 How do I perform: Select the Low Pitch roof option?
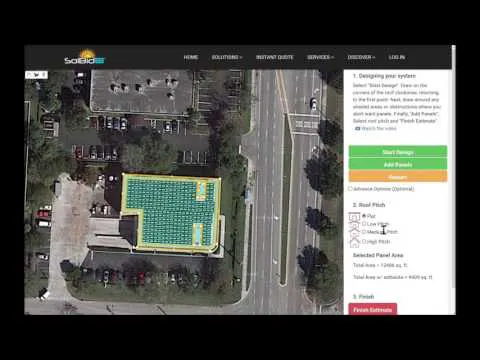(364, 224)
